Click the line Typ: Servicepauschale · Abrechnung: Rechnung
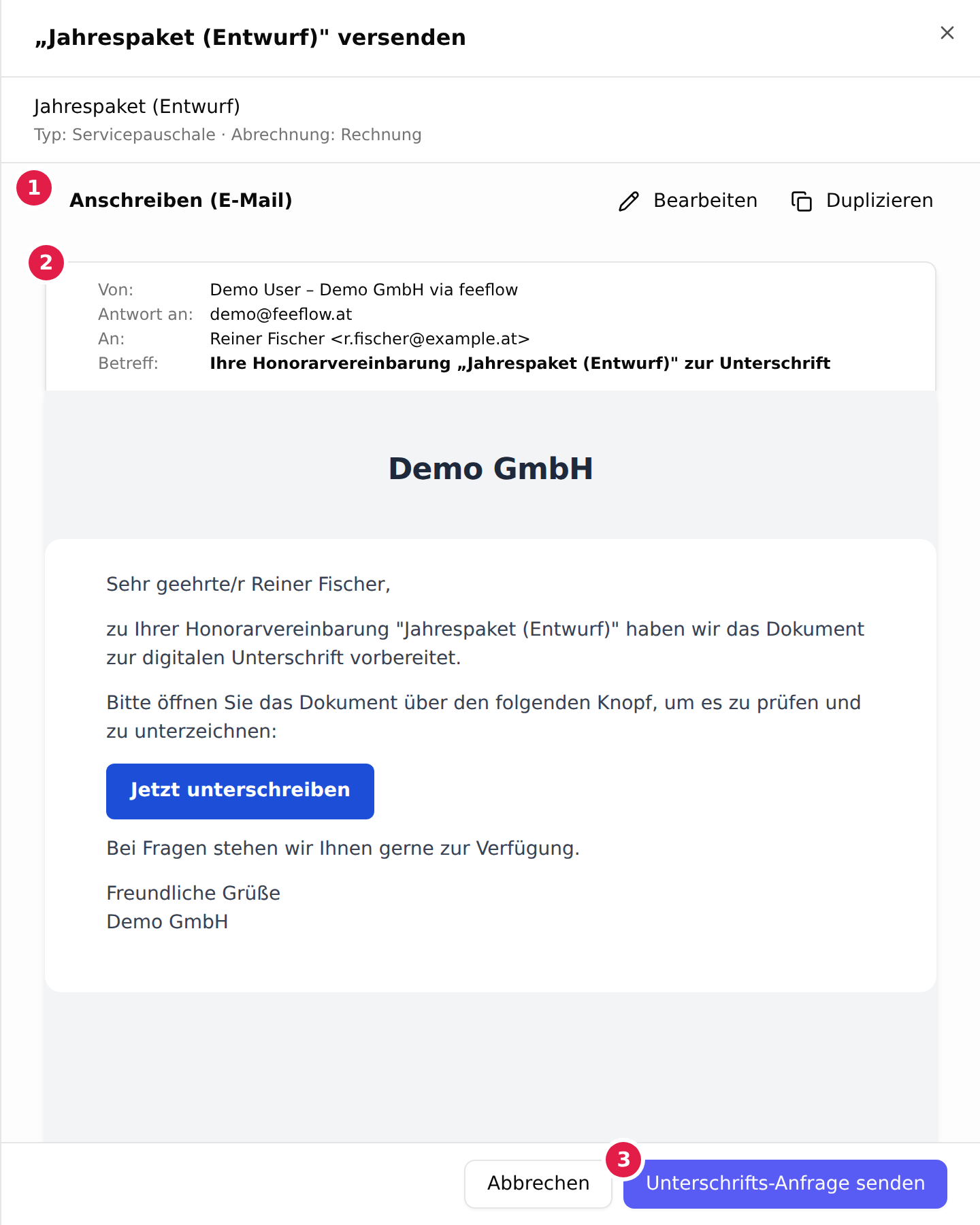The width and height of the screenshot is (980, 1225). pos(228,135)
